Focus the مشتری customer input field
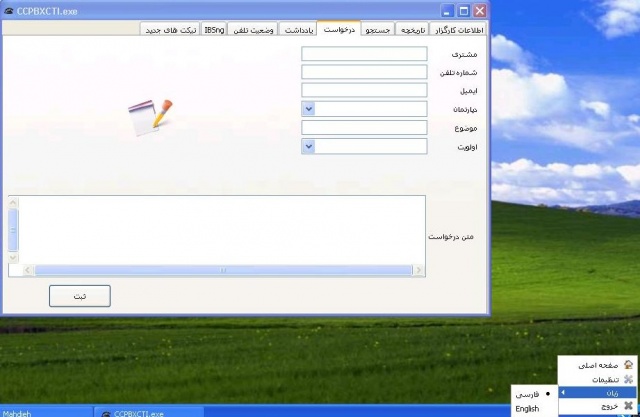 pyautogui.click(x=364, y=53)
